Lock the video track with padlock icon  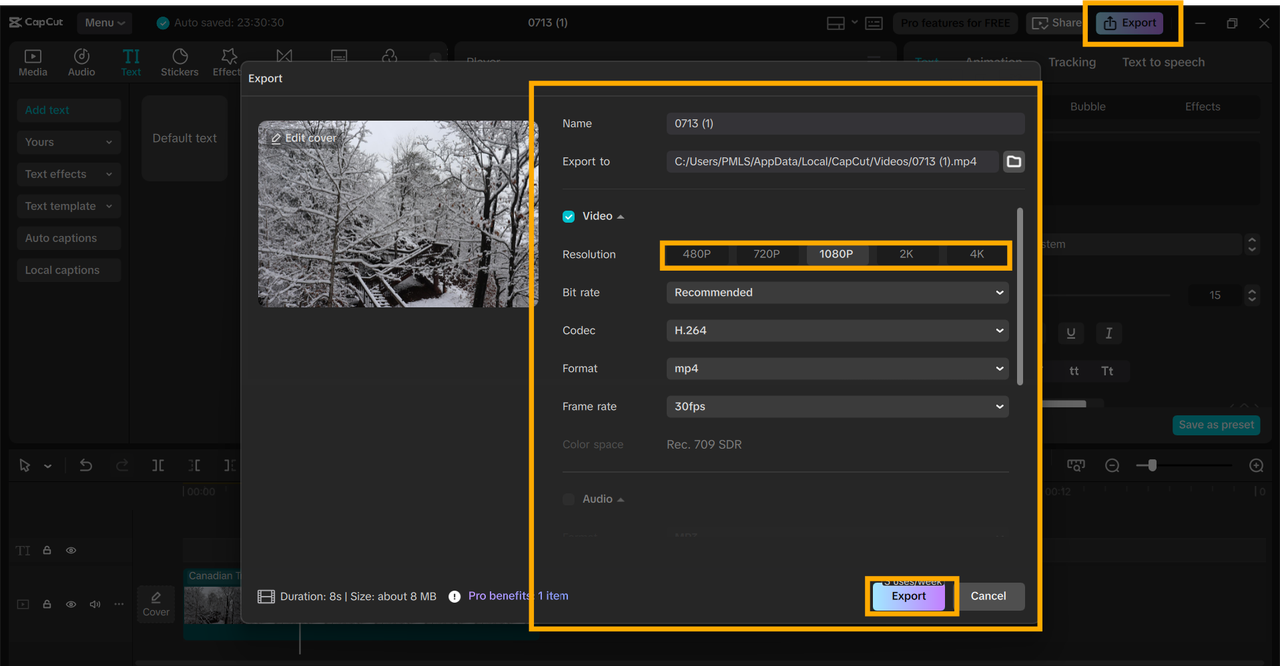click(47, 604)
